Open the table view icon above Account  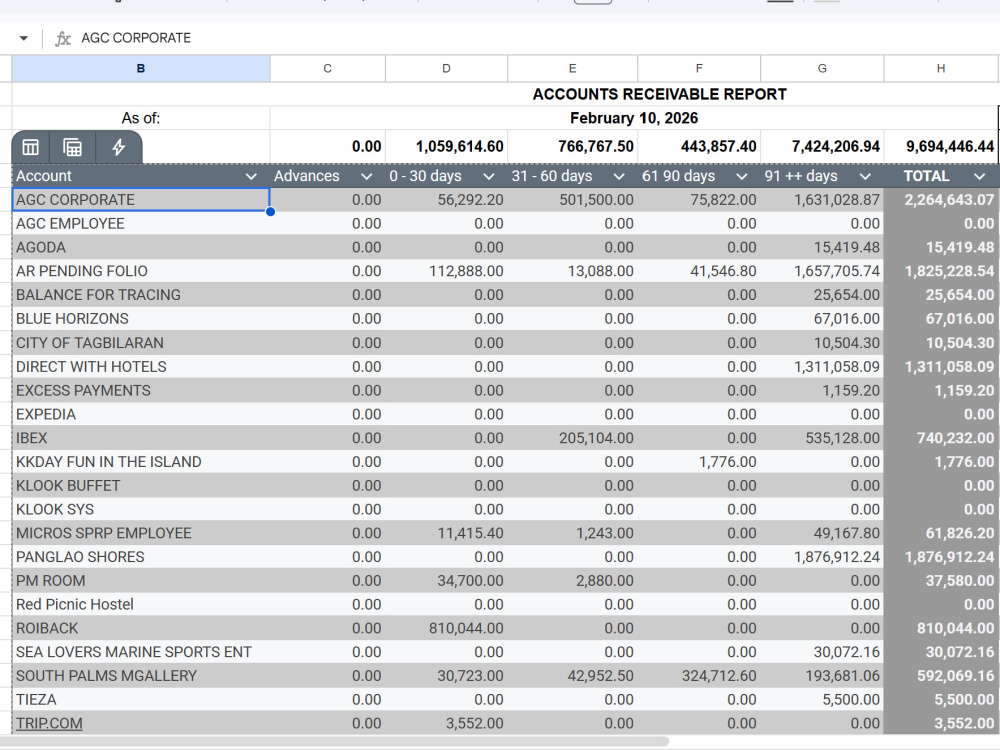[31, 147]
